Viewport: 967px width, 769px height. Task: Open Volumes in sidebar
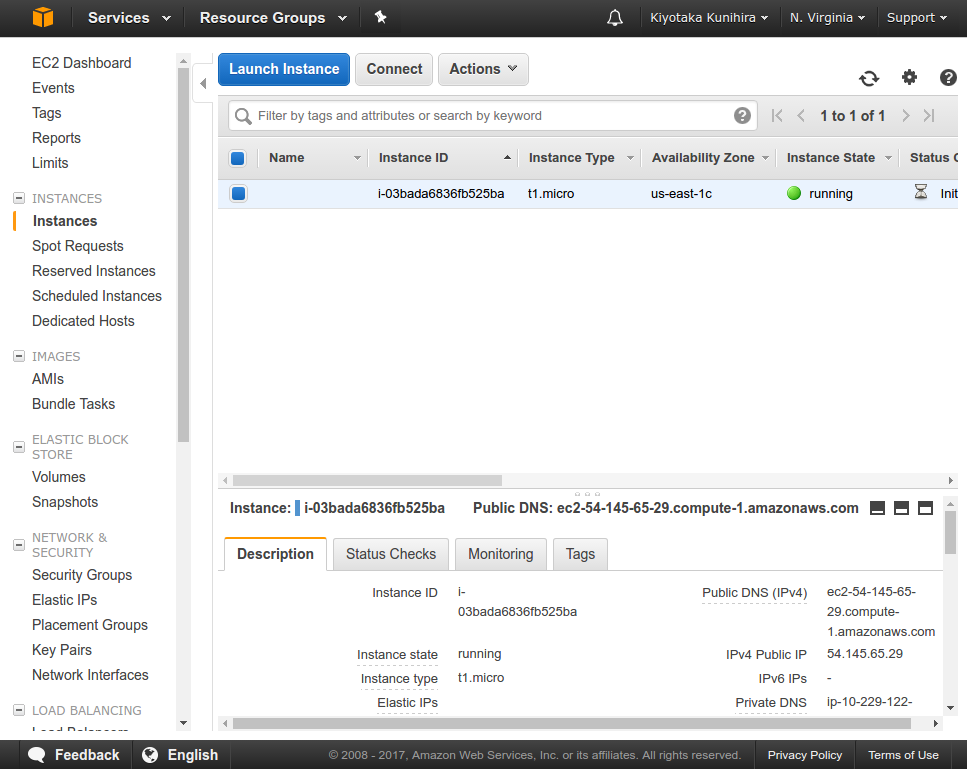[59, 477]
